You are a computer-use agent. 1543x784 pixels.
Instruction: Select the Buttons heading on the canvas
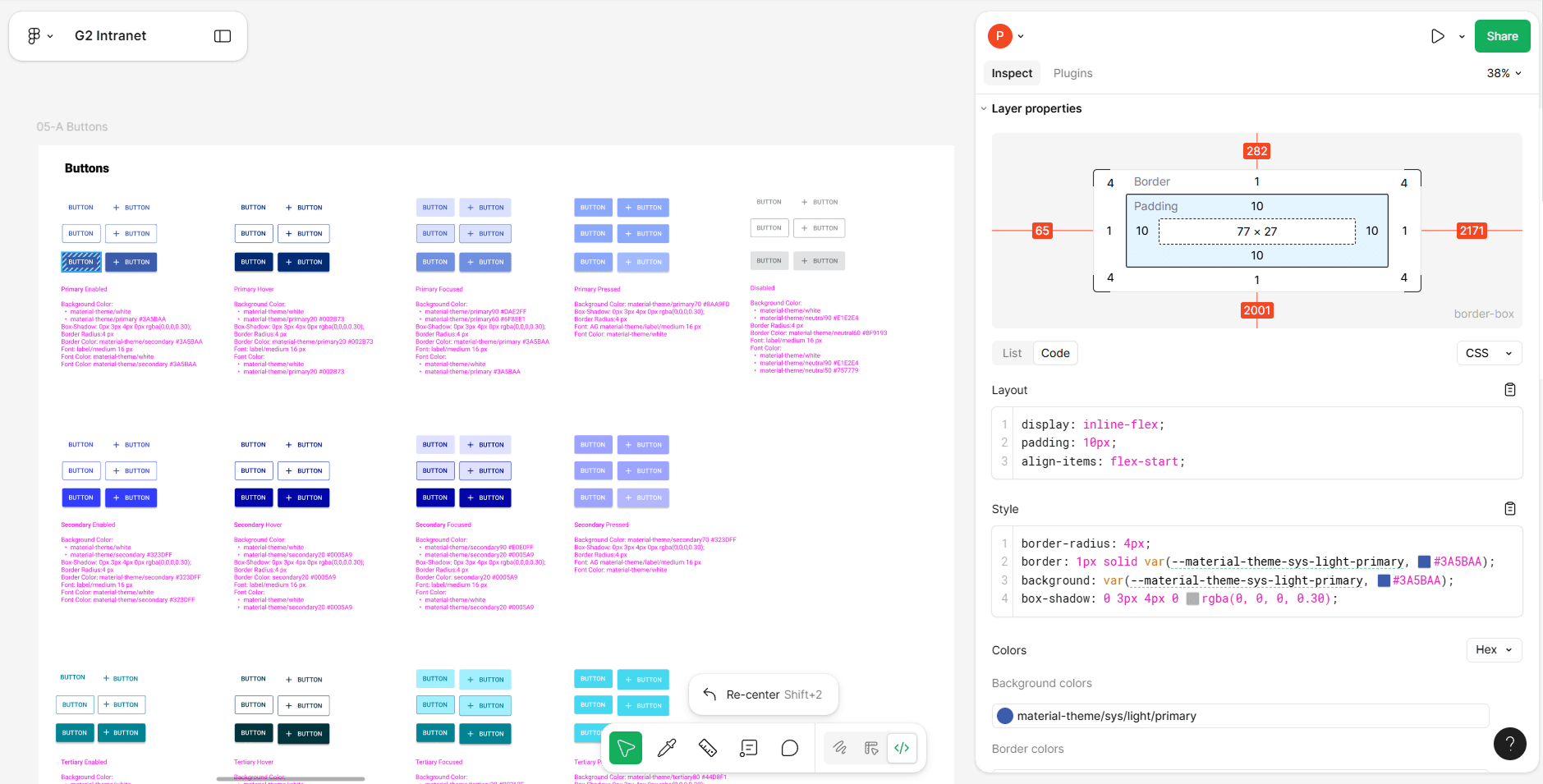[x=87, y=168]
